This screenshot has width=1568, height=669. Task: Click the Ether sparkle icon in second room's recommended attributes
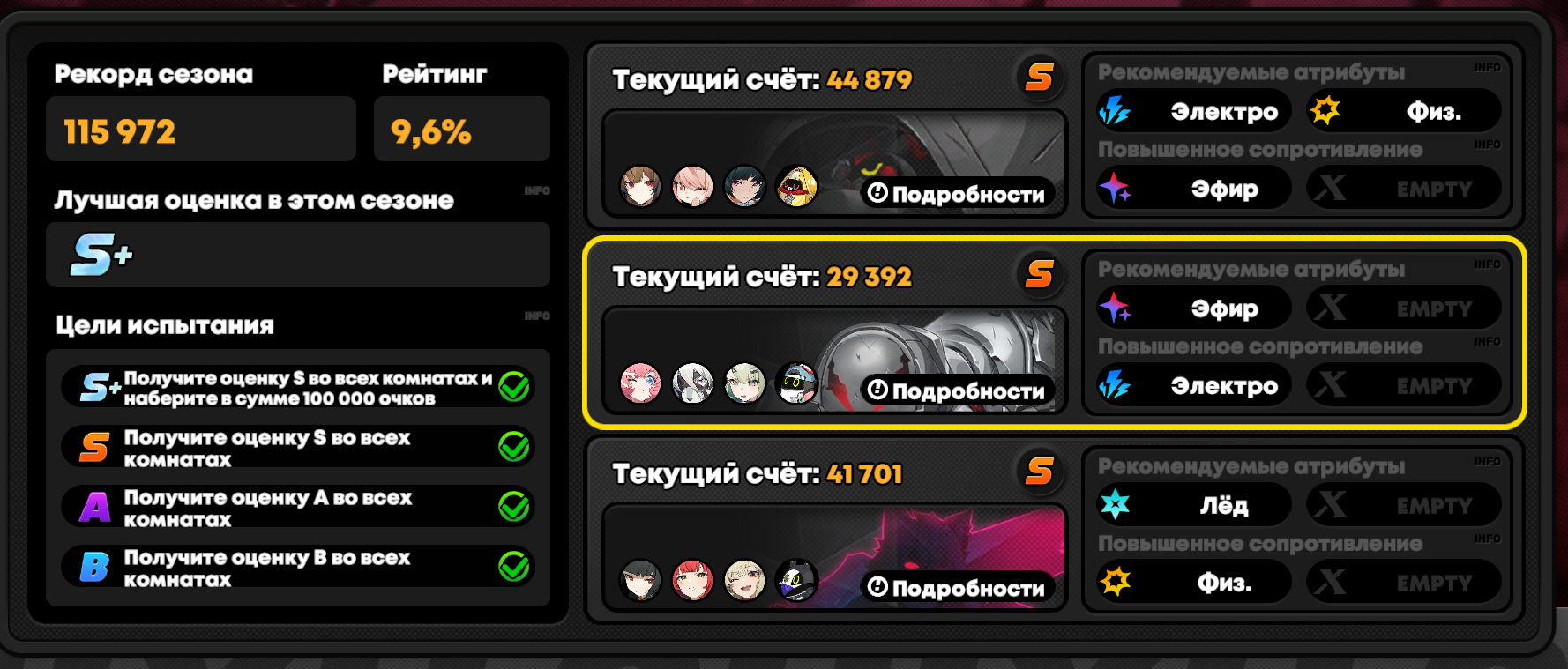pos(1115,308)
